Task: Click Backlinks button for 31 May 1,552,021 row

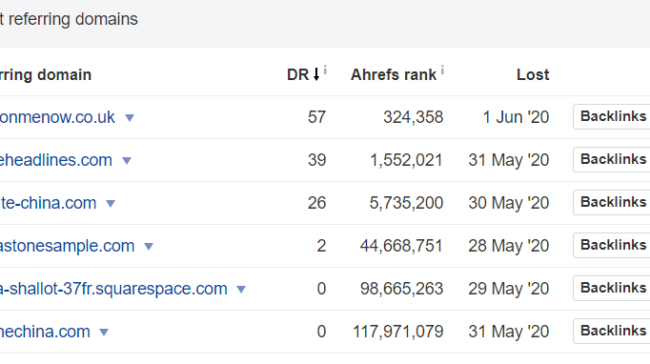Action: 611,160
